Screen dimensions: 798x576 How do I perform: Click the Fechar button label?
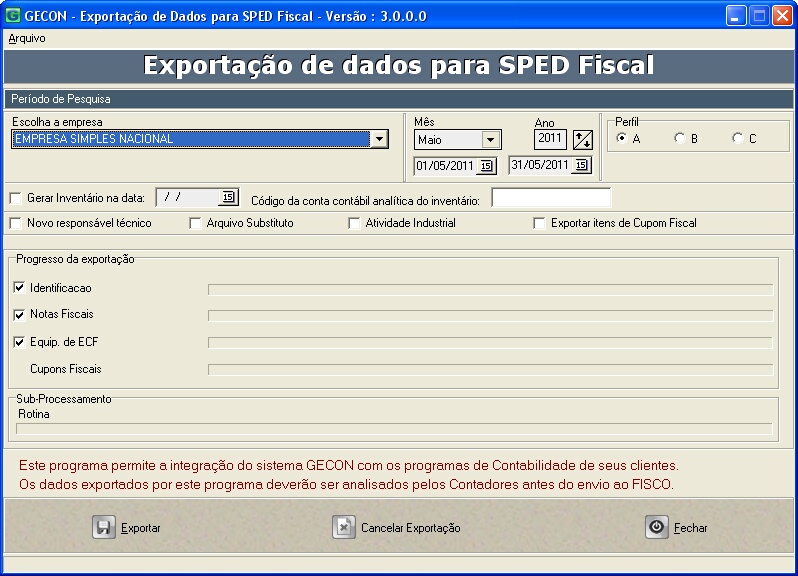[691, 528]
